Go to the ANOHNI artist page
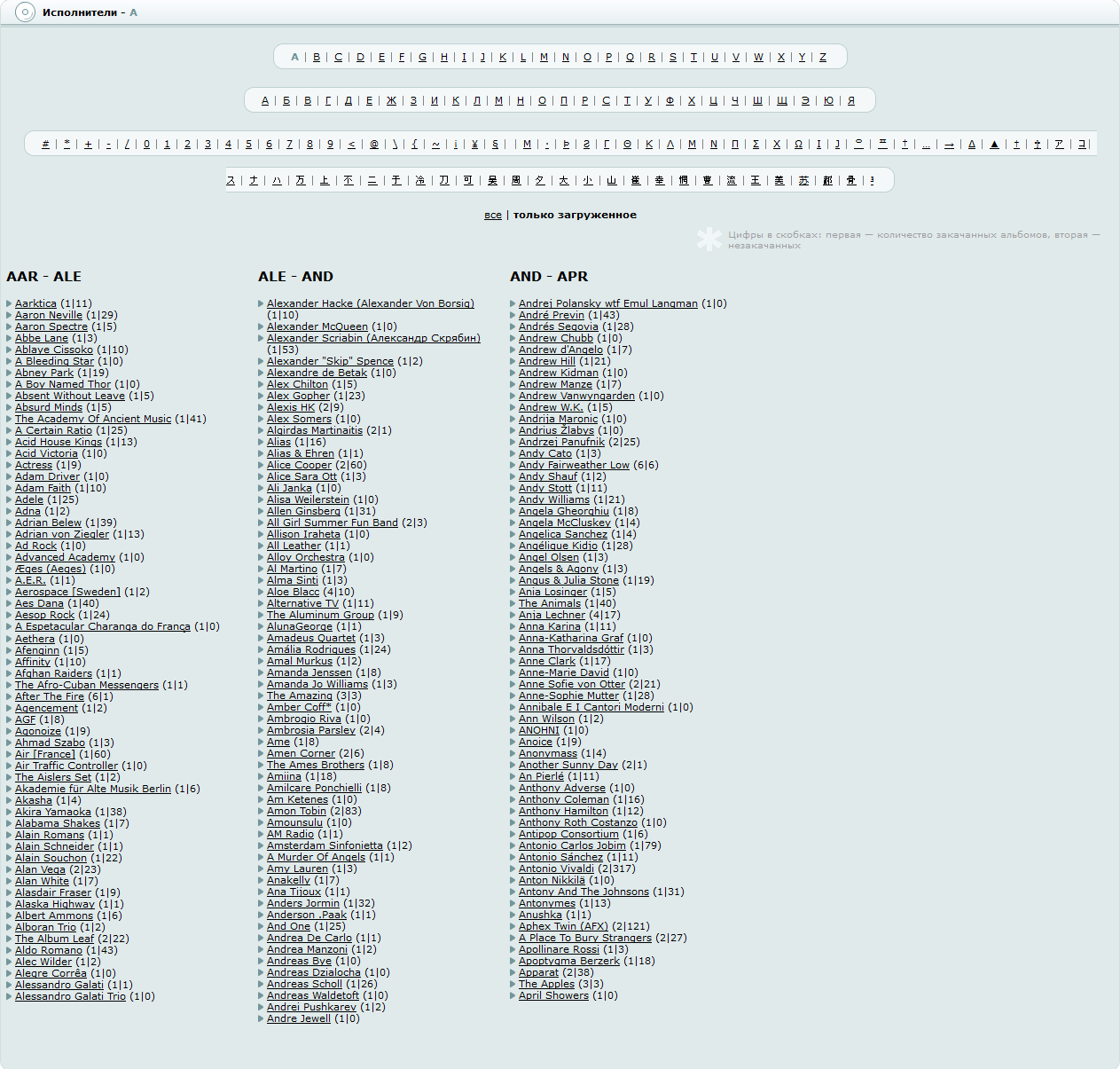The width and height of the screenshot is (1120, 1069). tap(539, 730)
